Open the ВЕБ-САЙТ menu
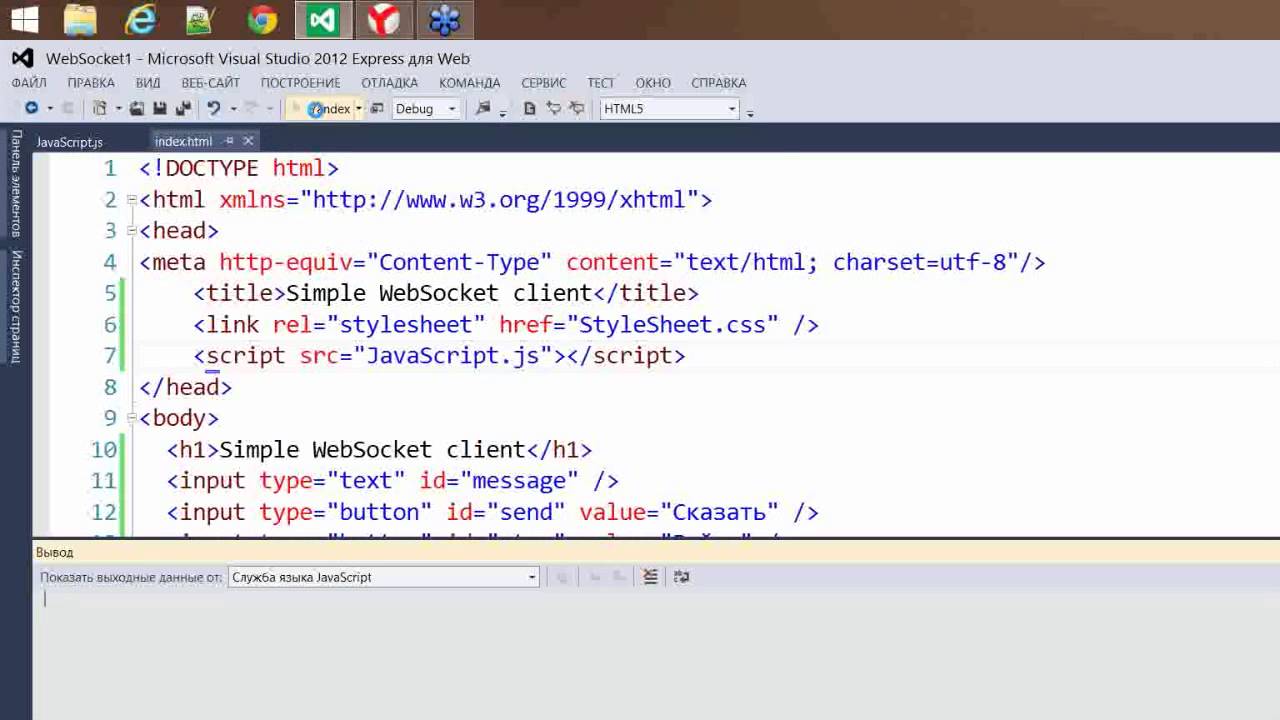This screenshot has width=1280, height=720. (210, 83)
